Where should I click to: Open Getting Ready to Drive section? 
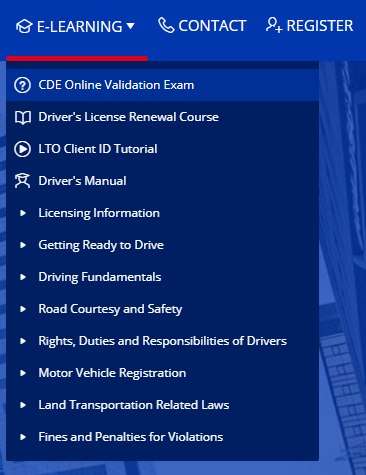tap(101, 245)
